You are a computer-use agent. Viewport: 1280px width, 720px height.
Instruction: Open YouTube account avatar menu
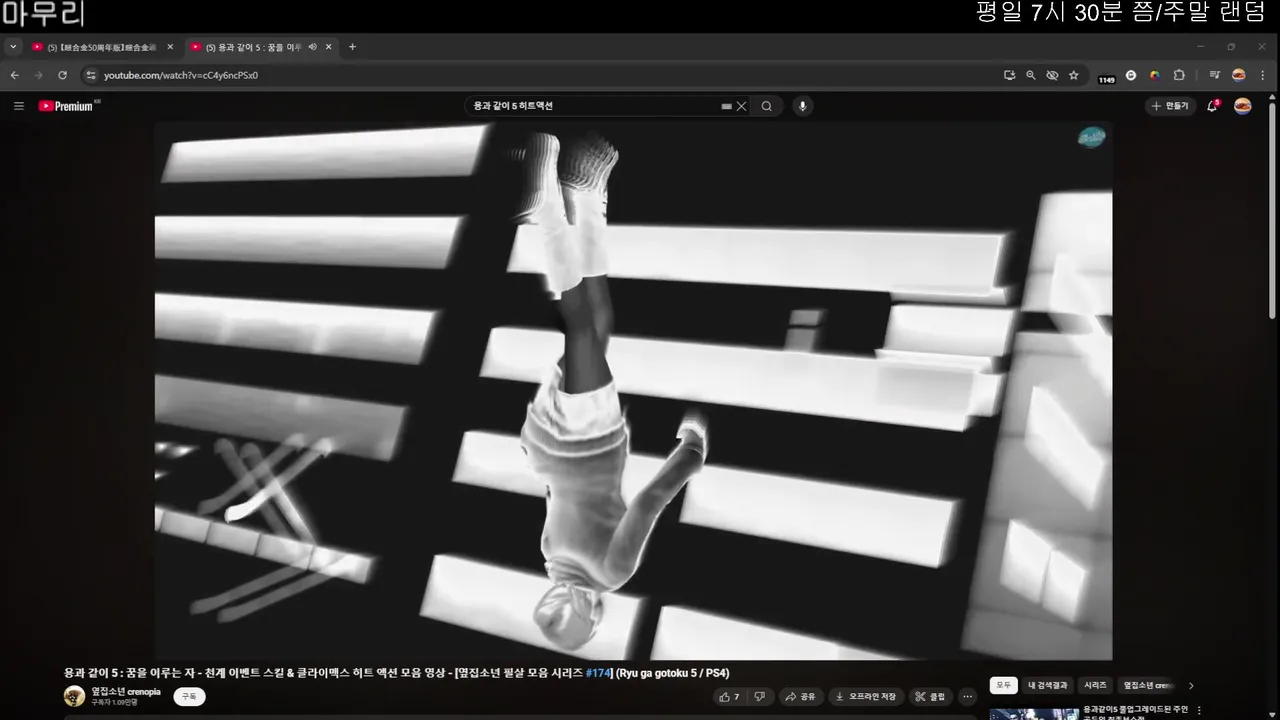point(1242,106)
